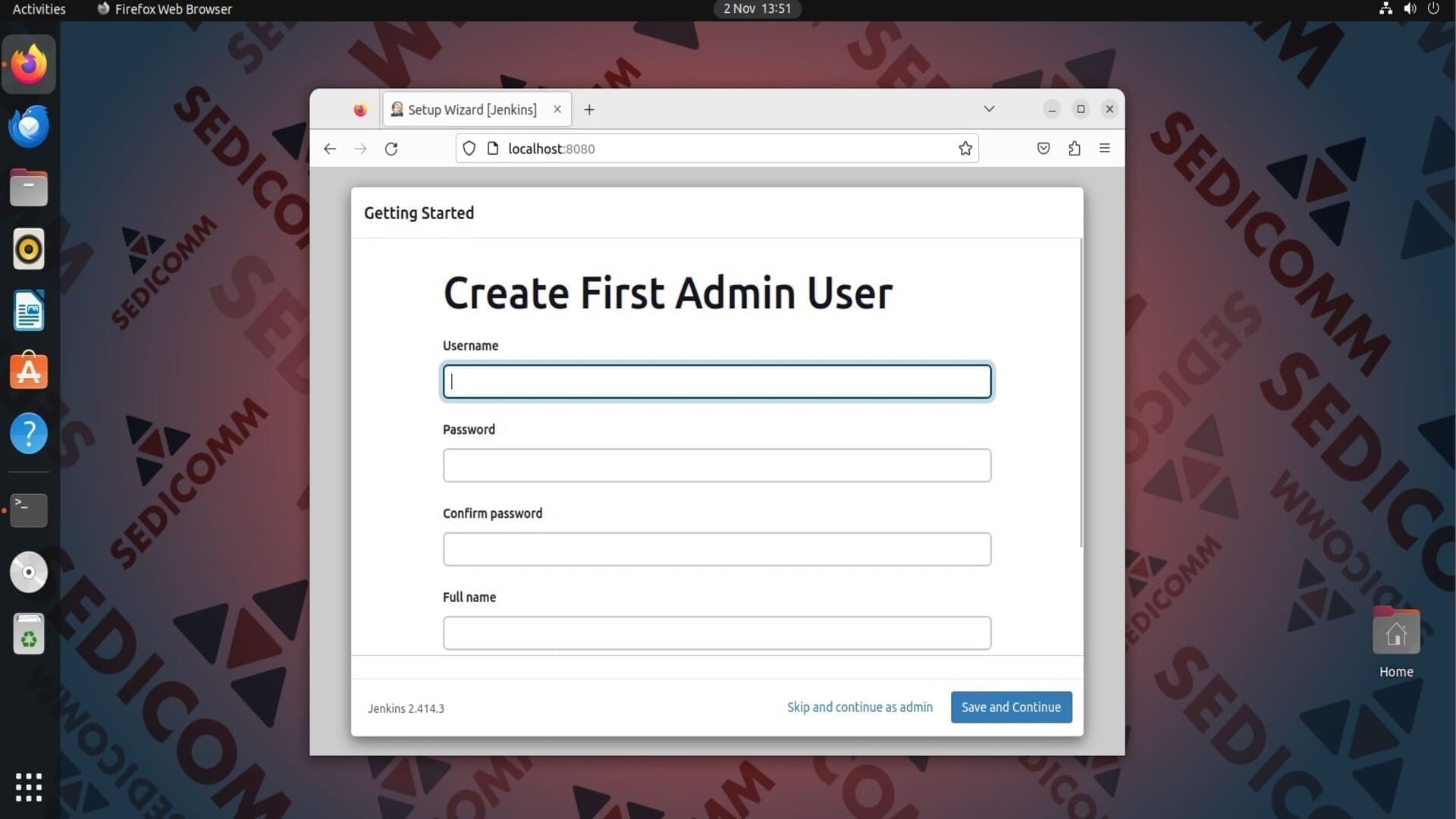Open Firefox hamburger application menu
1456x819 pixels.
click(x=1105, y=149)
